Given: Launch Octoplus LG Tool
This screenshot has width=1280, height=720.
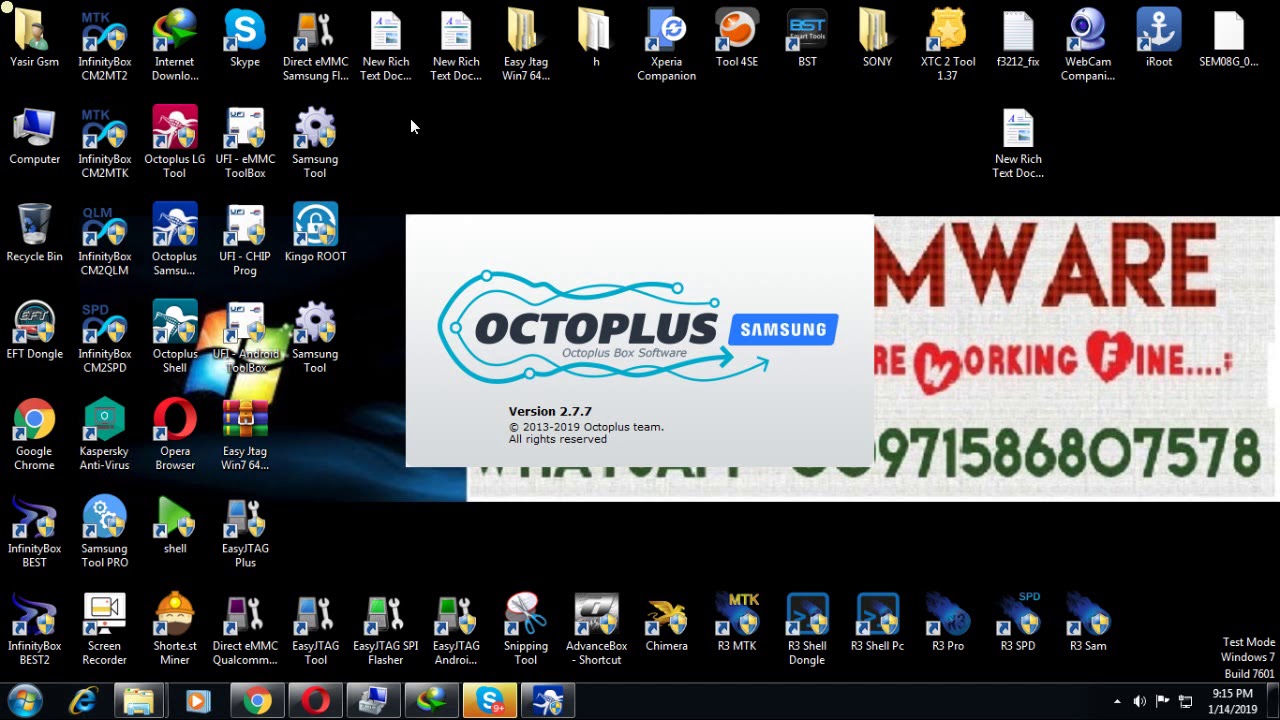Looking at the screenshot, I should (x=175, y=144).
